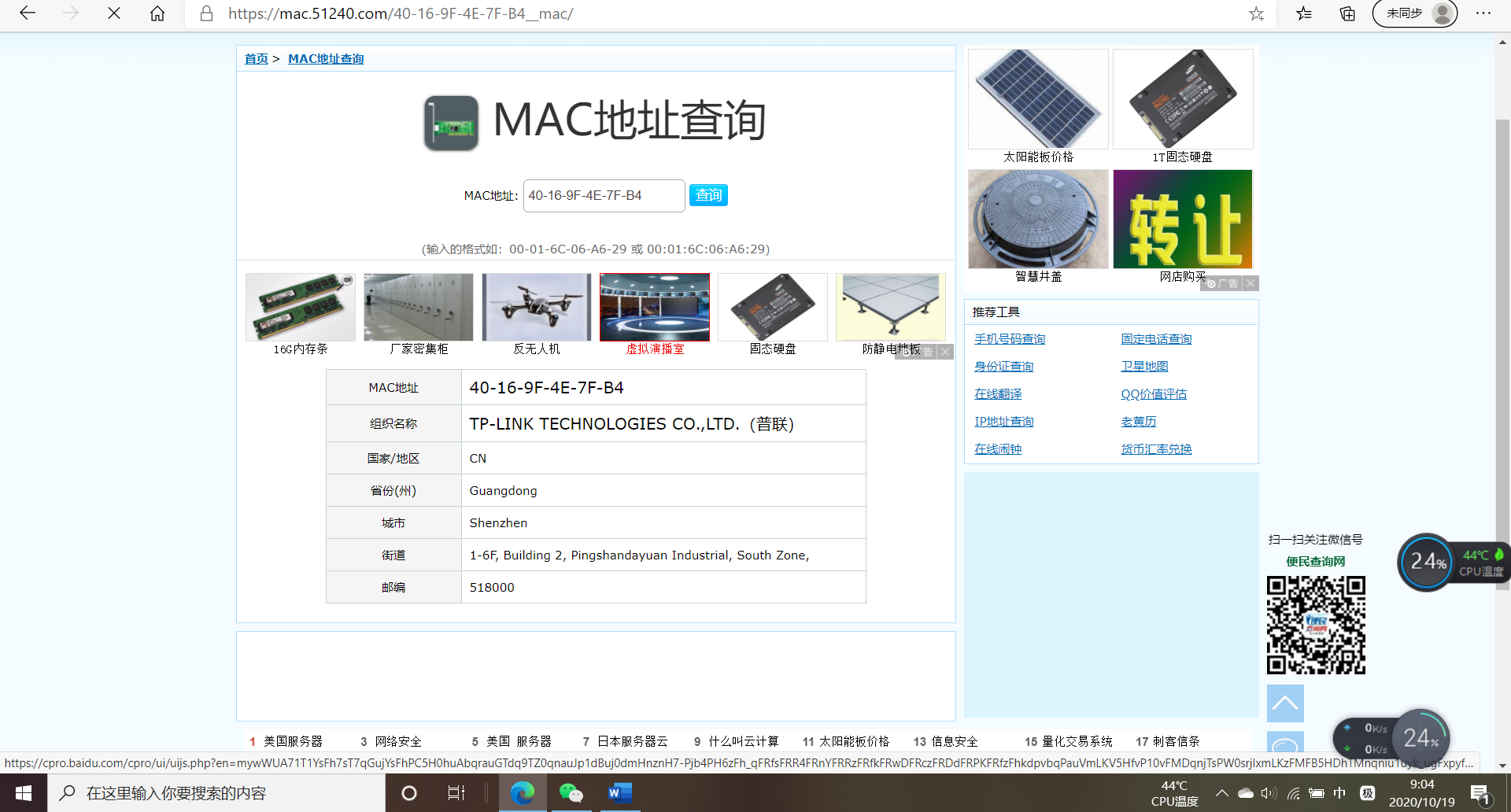
Task: Show hidden system tray icons
Action: click(x=1221, y=793)
